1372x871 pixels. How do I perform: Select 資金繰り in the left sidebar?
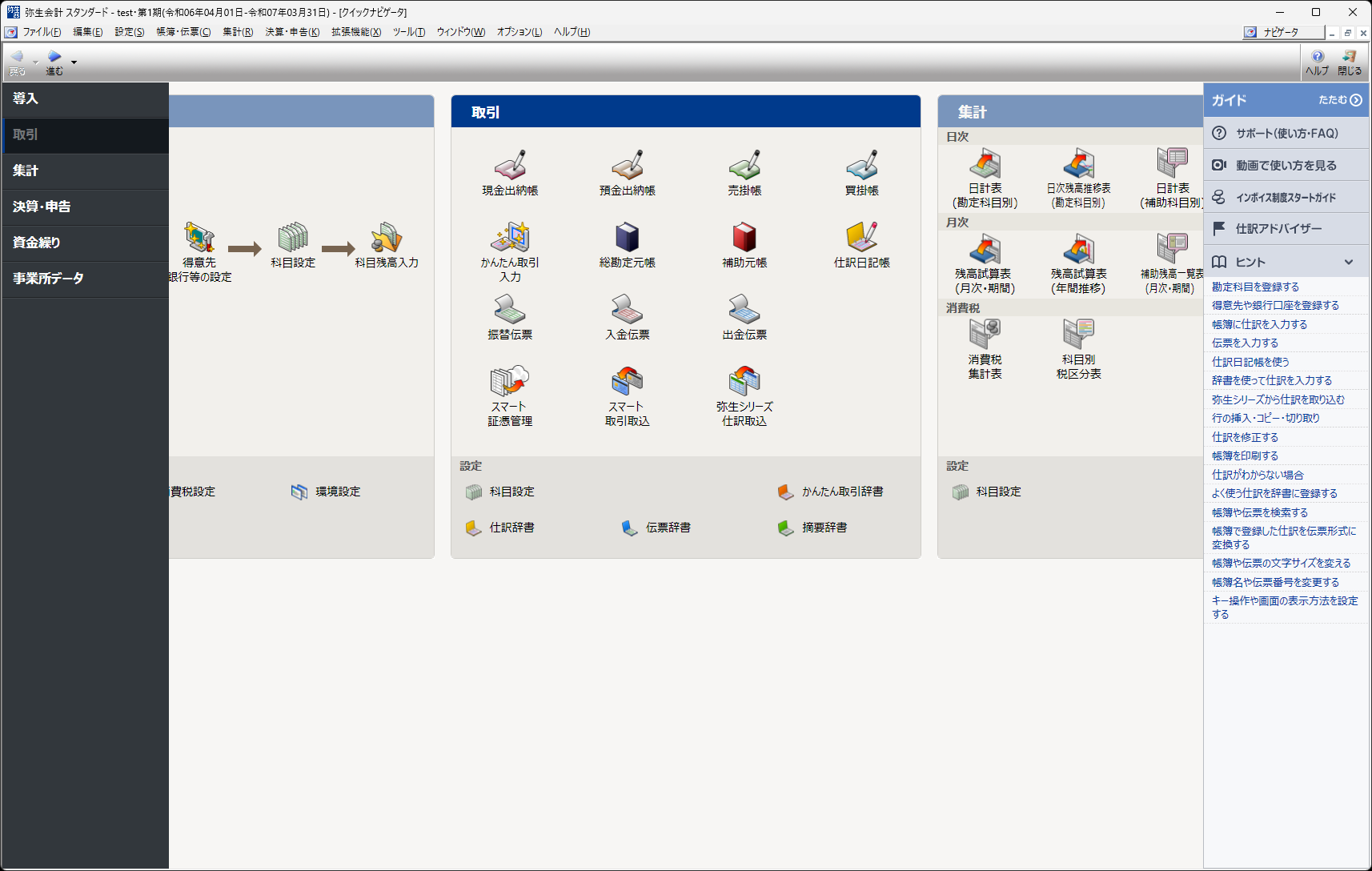85,243
